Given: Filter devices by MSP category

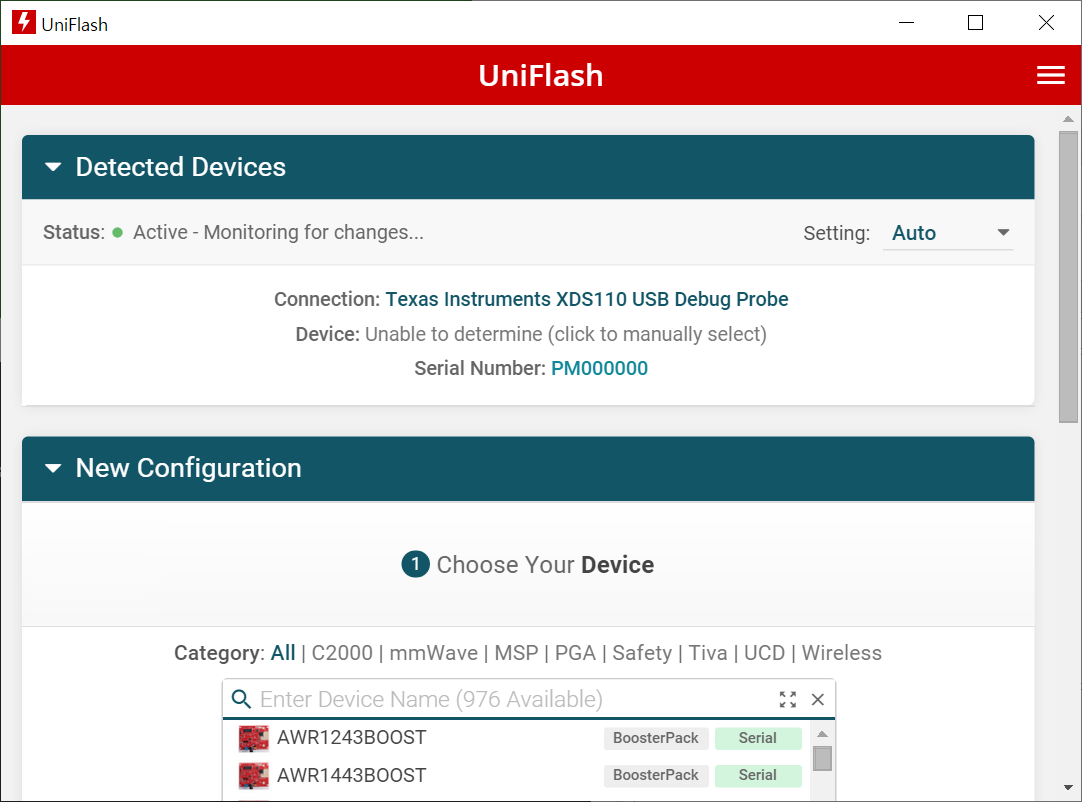Looking at the screenshot, I should 516,653.
